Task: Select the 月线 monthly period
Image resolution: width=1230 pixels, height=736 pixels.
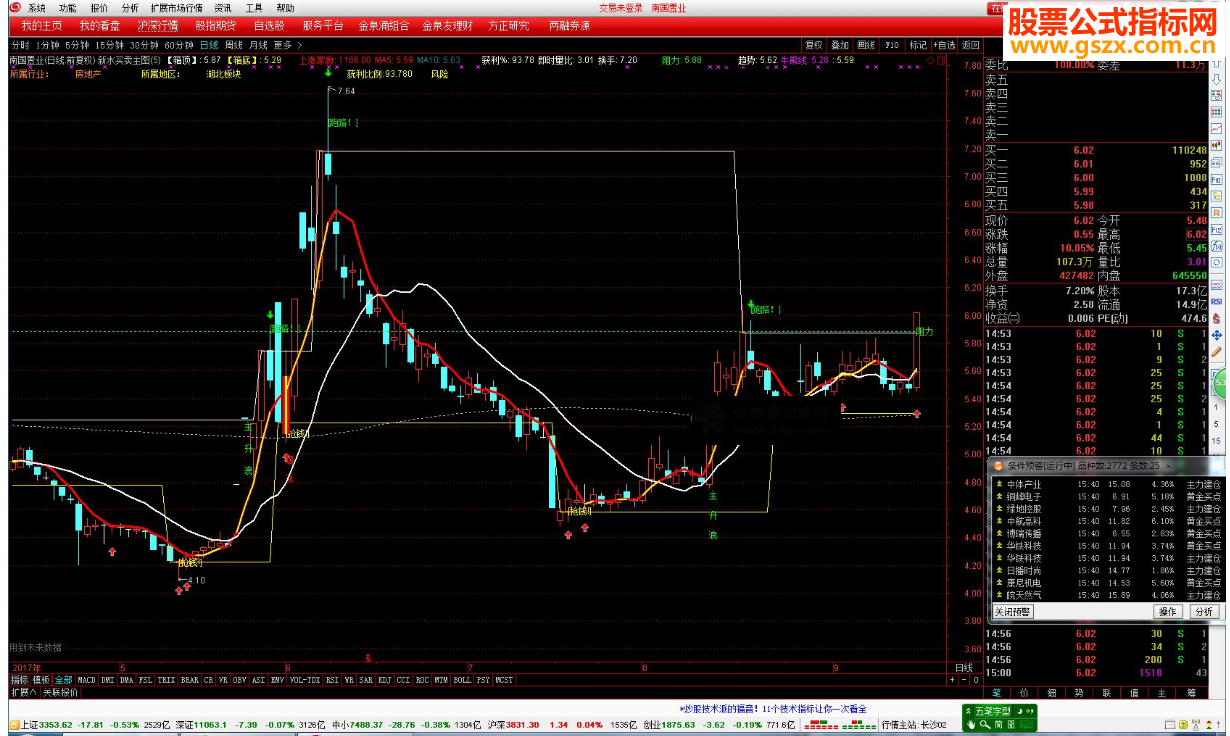Action: [259, 45]
